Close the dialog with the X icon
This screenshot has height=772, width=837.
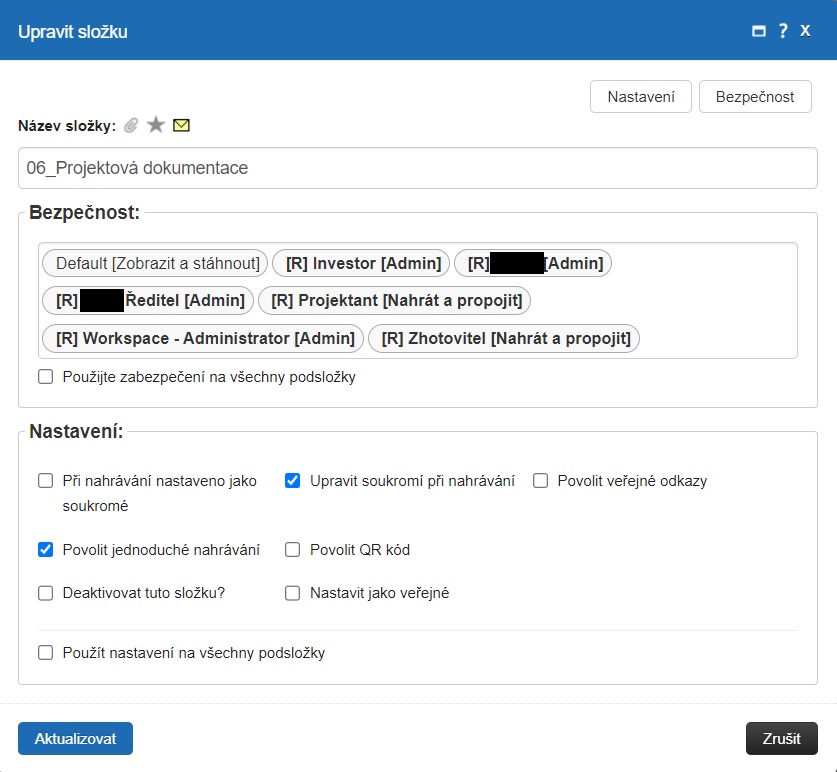click(x=805, y=31)
